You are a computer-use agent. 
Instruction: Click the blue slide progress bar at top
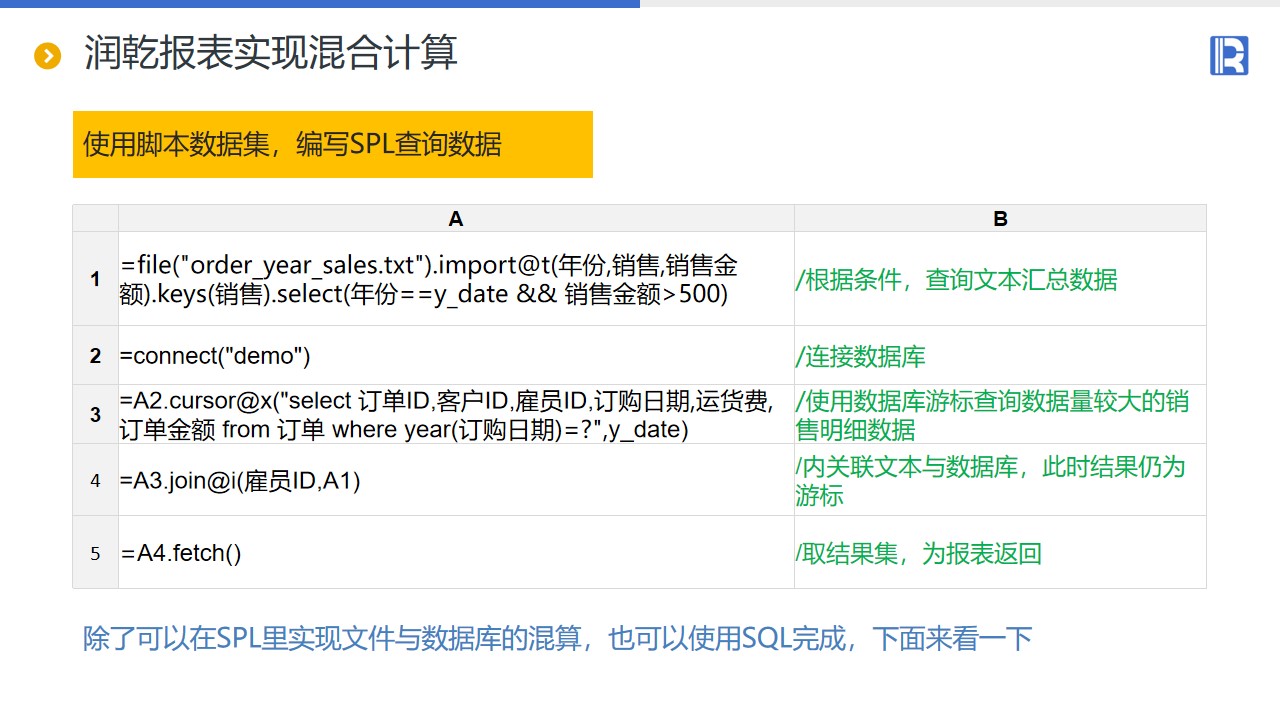coord(320,4)
